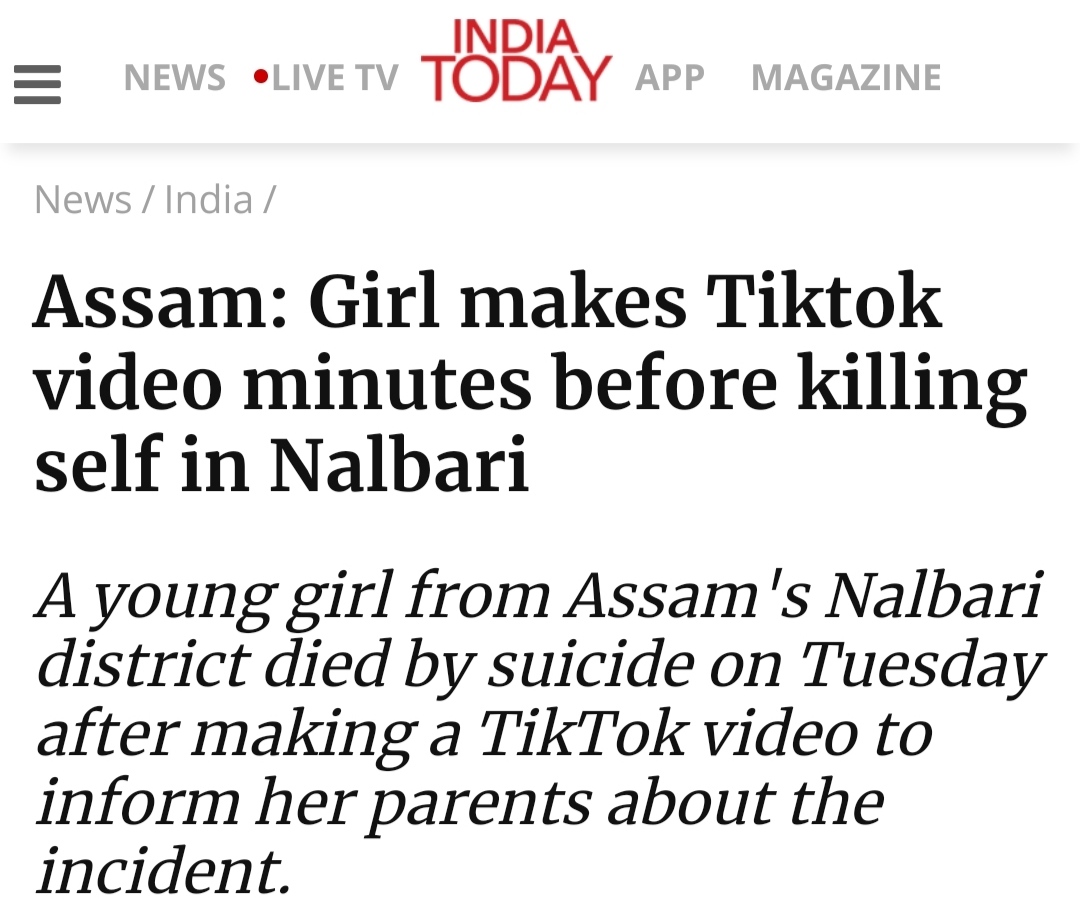Click "Nalbari" in the bold headline
1080x913 pixels.
[x=400, y=467]
